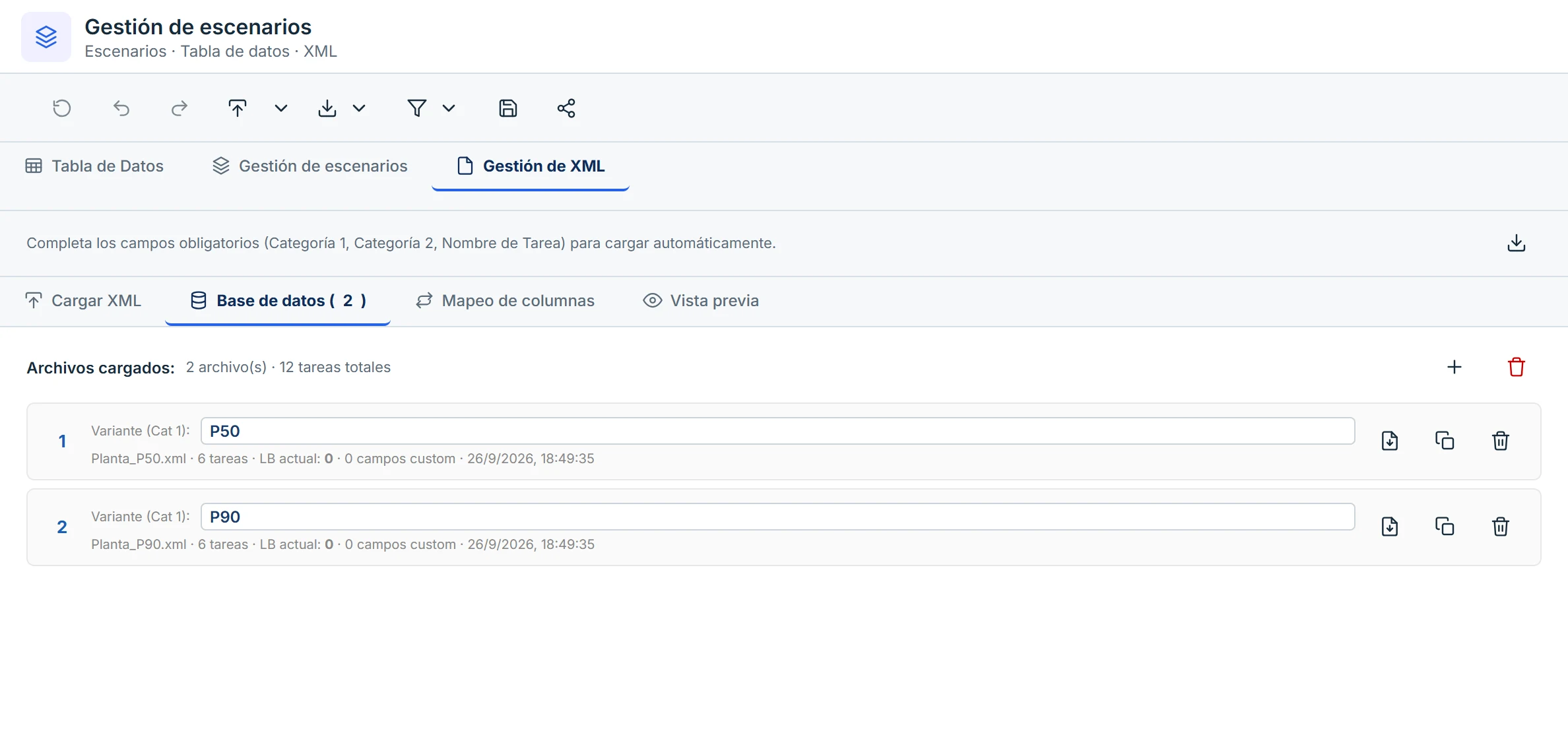The width and height of the screenshot is (1568, 739).
Task: Open the Cargar XML sub-tab
Action: [x=83, y=301]
